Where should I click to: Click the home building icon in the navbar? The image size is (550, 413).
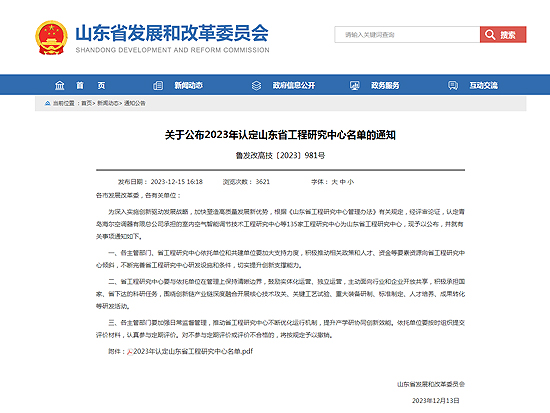coord(60,85)
